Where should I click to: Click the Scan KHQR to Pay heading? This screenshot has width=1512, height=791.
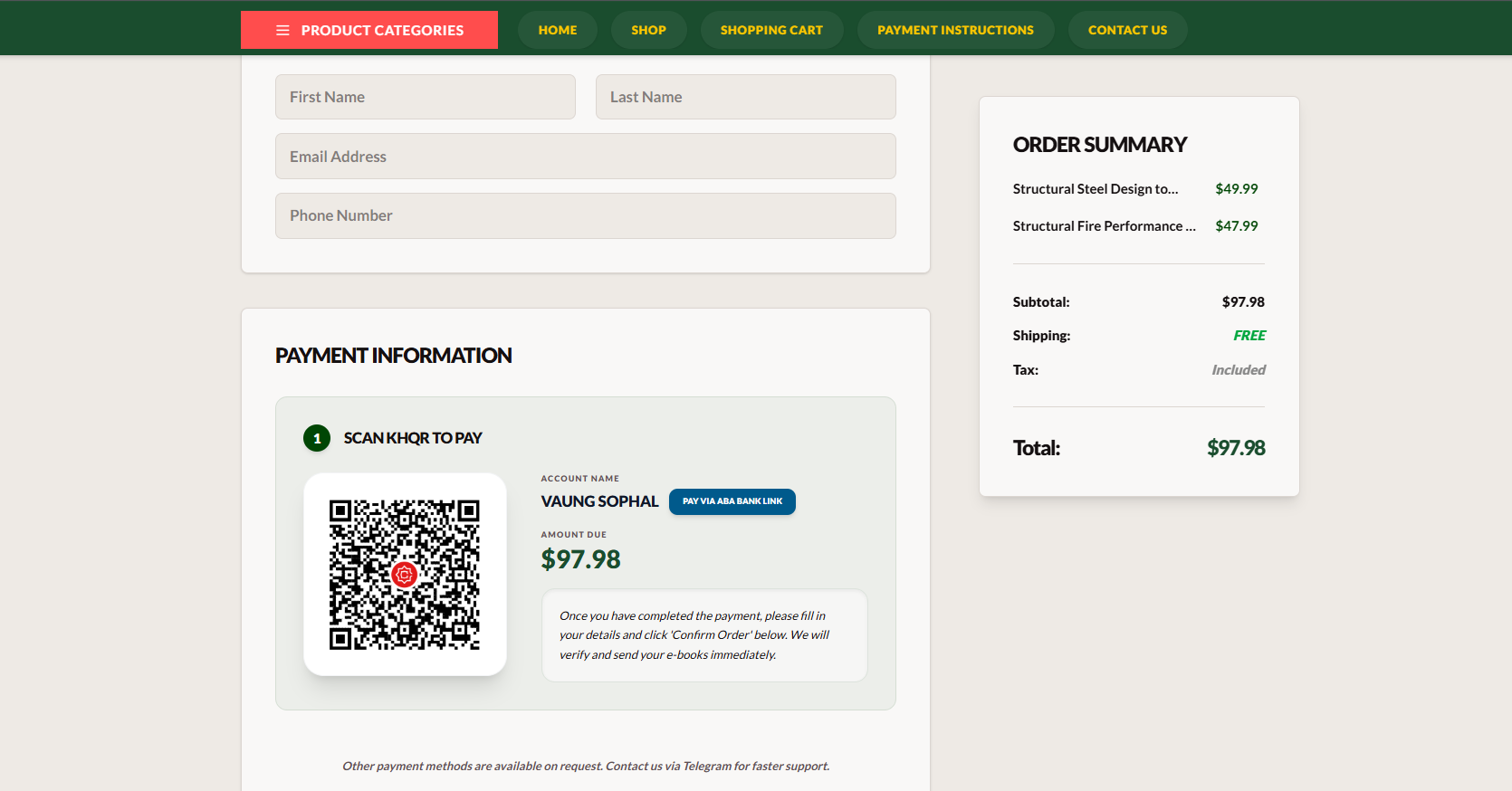point(413,438)
